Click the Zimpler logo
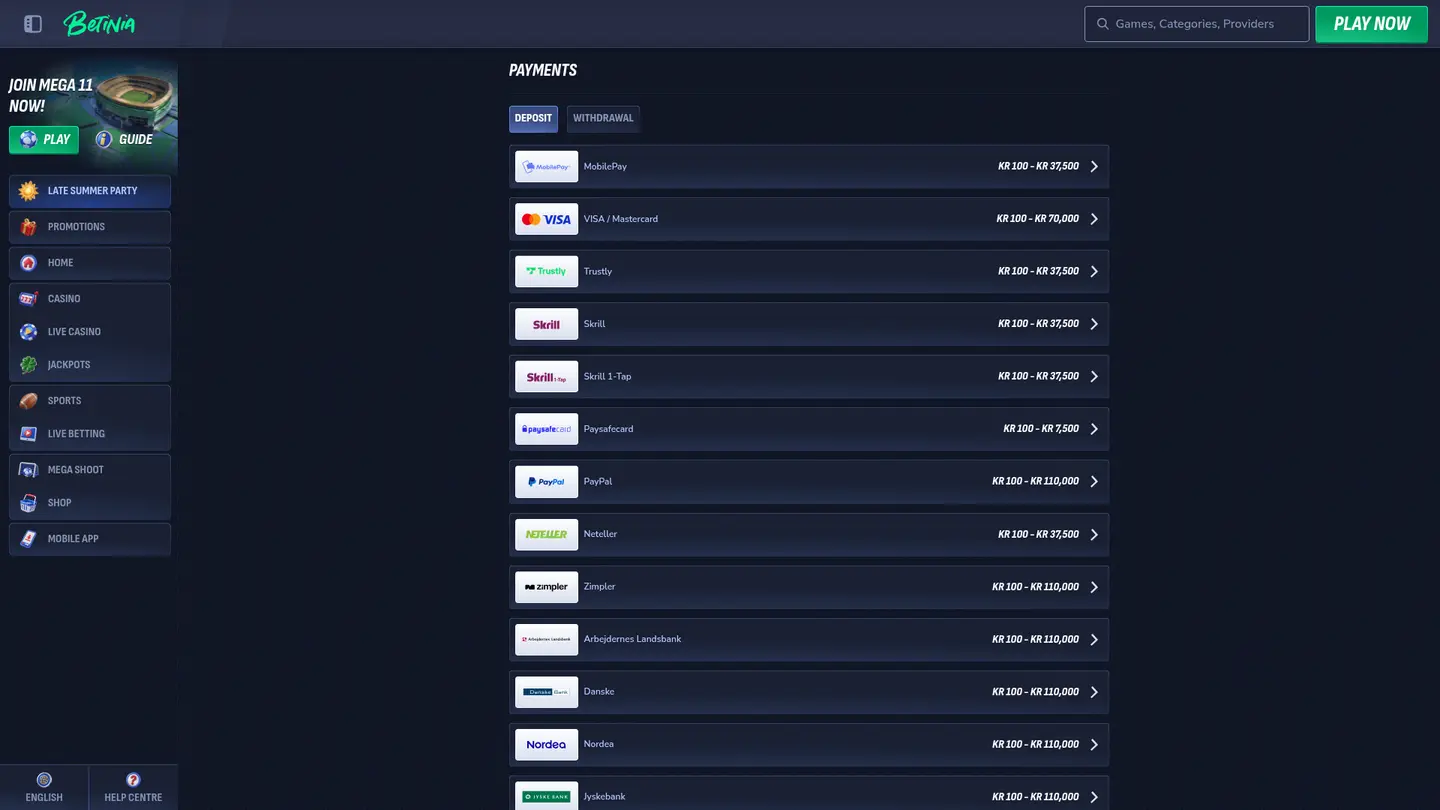 [546, 587]
